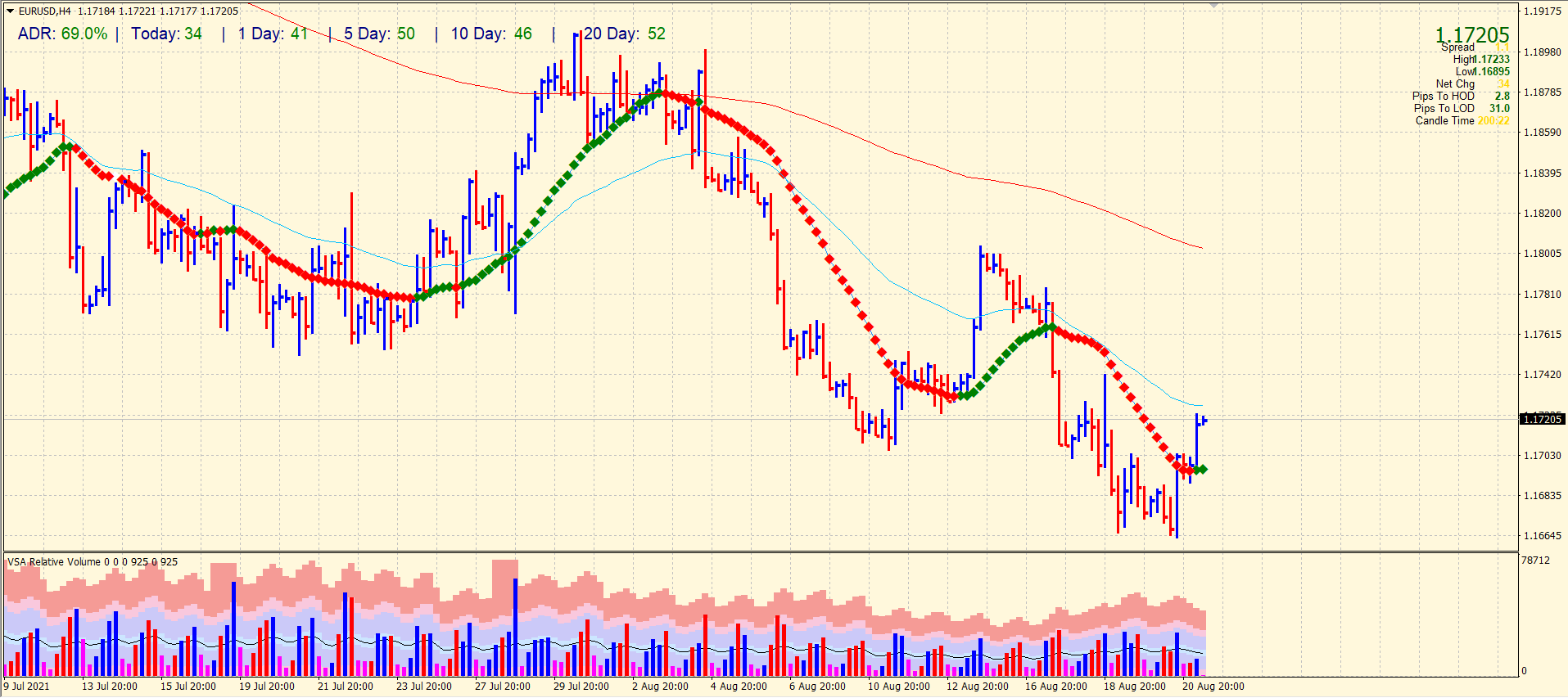Click the Today 34 range label
The height and width of the screenshot is (698, 1568).
coord(166,34)
